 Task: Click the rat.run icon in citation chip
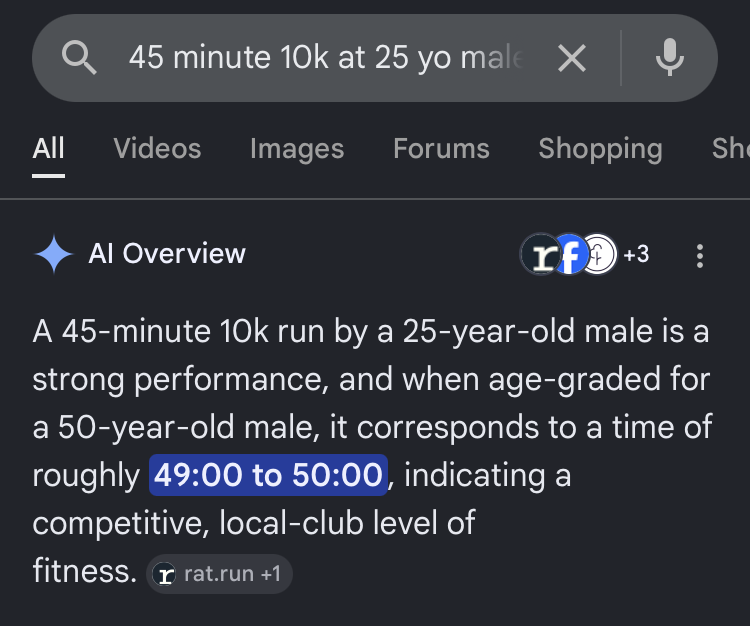(165, 574)
